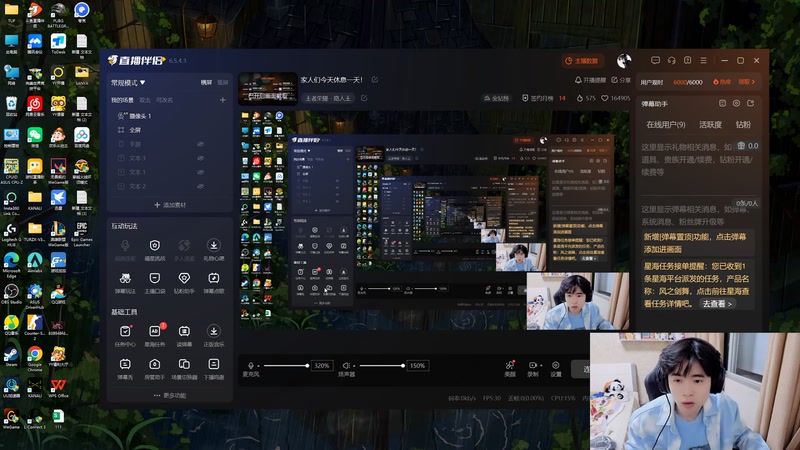
Task: Click the 150% speaker volume field
Action: [x=417, y=366]
